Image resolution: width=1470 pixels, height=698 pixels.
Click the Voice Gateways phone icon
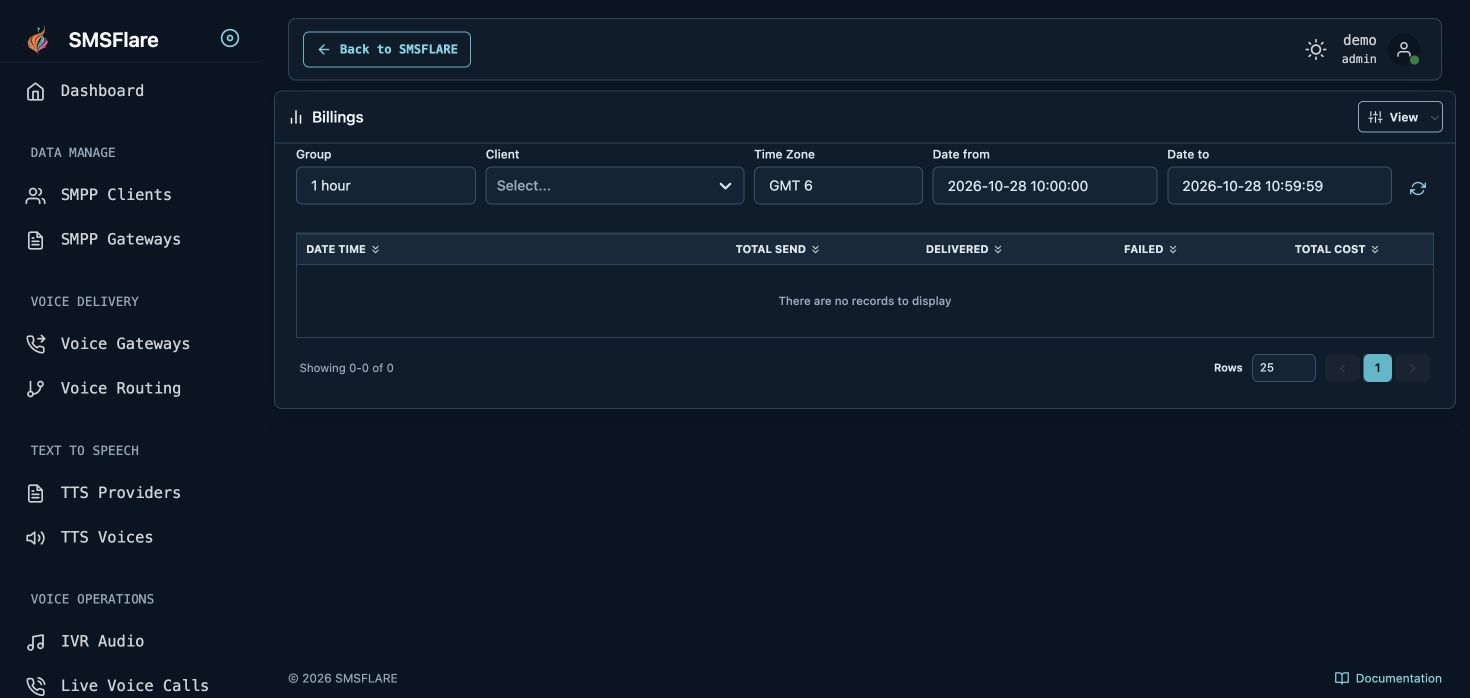(x=36, y=344)
